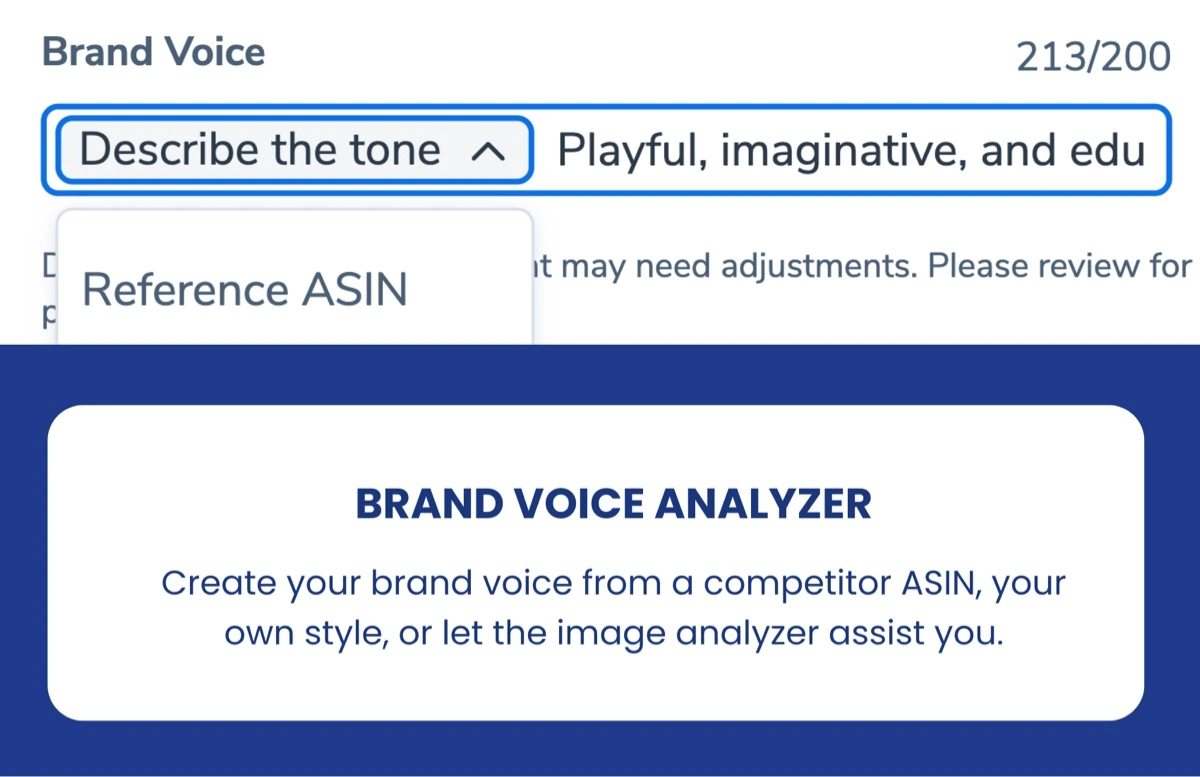Open the "Describe the tone" dropdown
1200x777 pixels.
[x=260, y=151]
